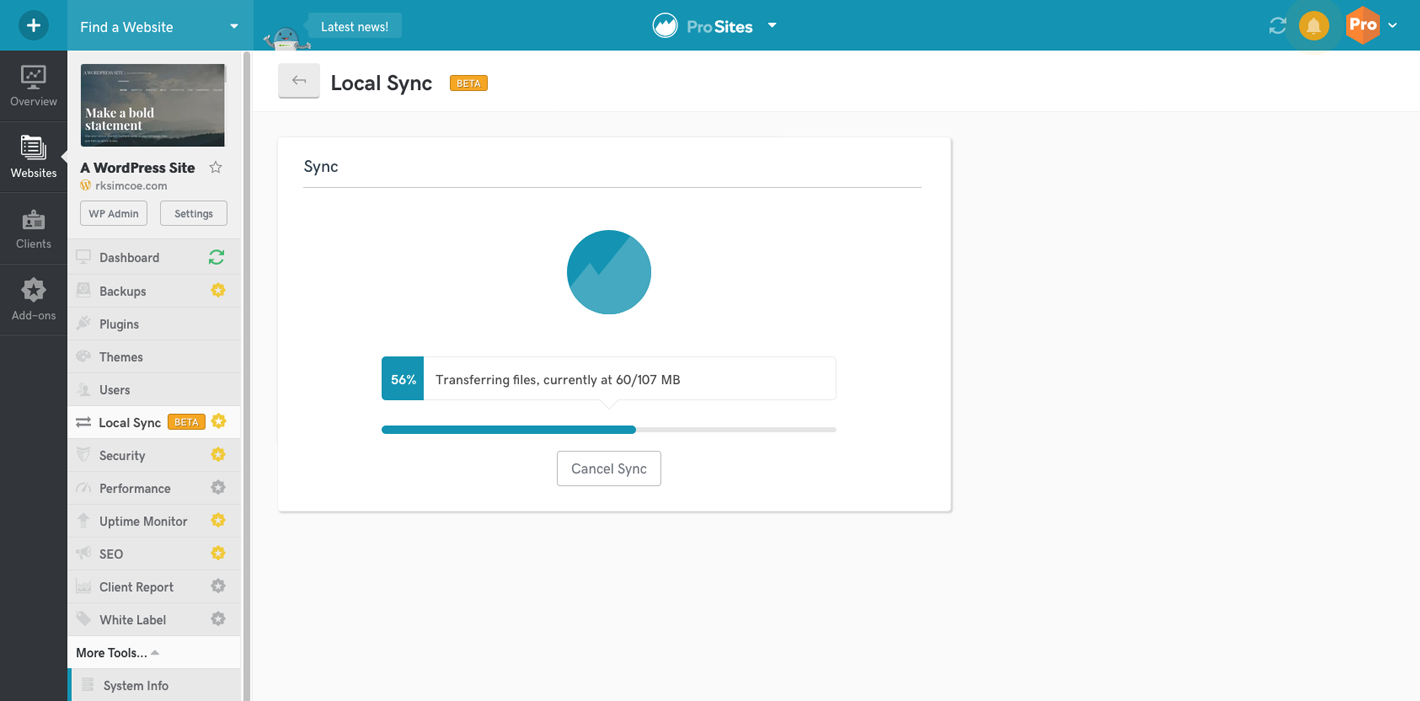Click the plus add-site icon
The image size is (1420, 701).
click(33, 25)
